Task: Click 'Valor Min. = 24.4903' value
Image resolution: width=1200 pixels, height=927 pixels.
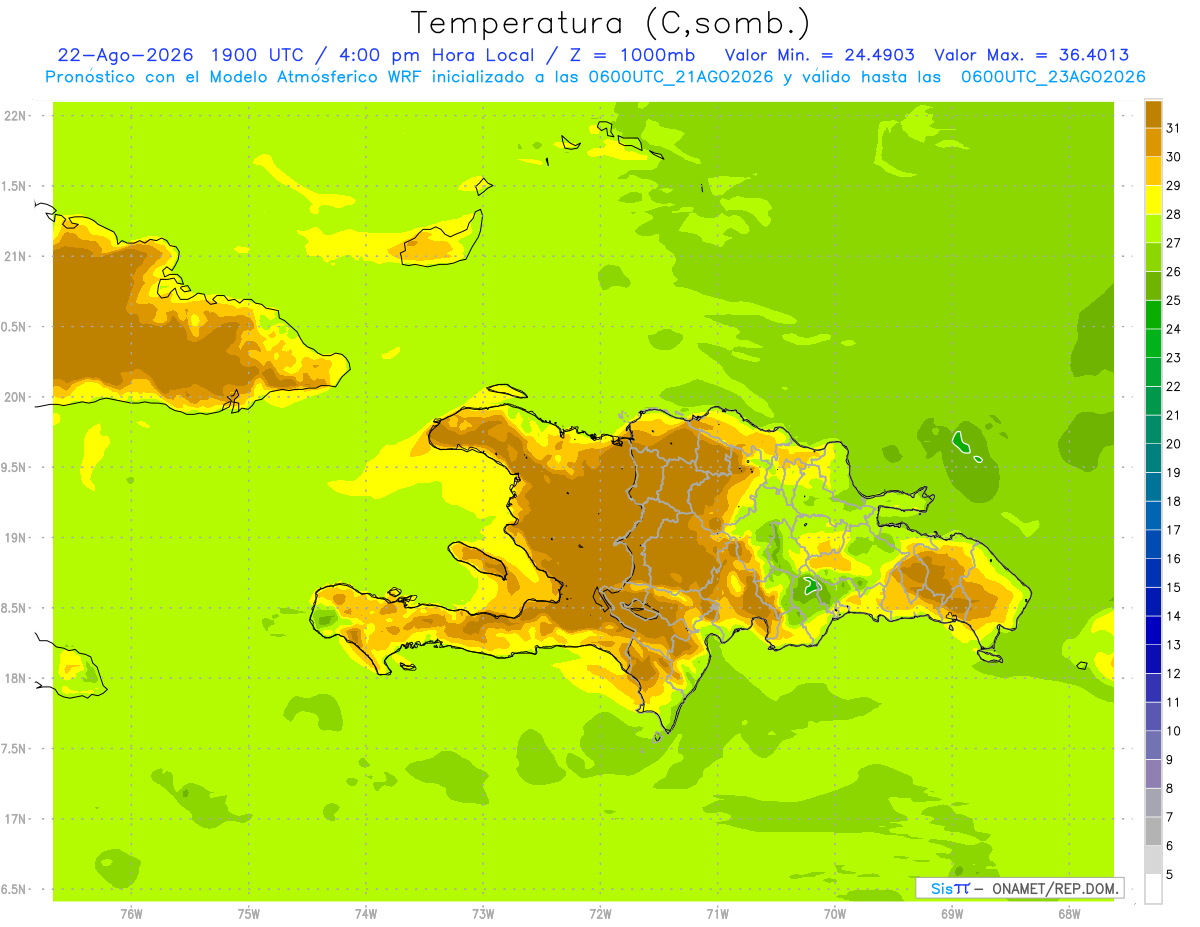Action: (819, 55)
